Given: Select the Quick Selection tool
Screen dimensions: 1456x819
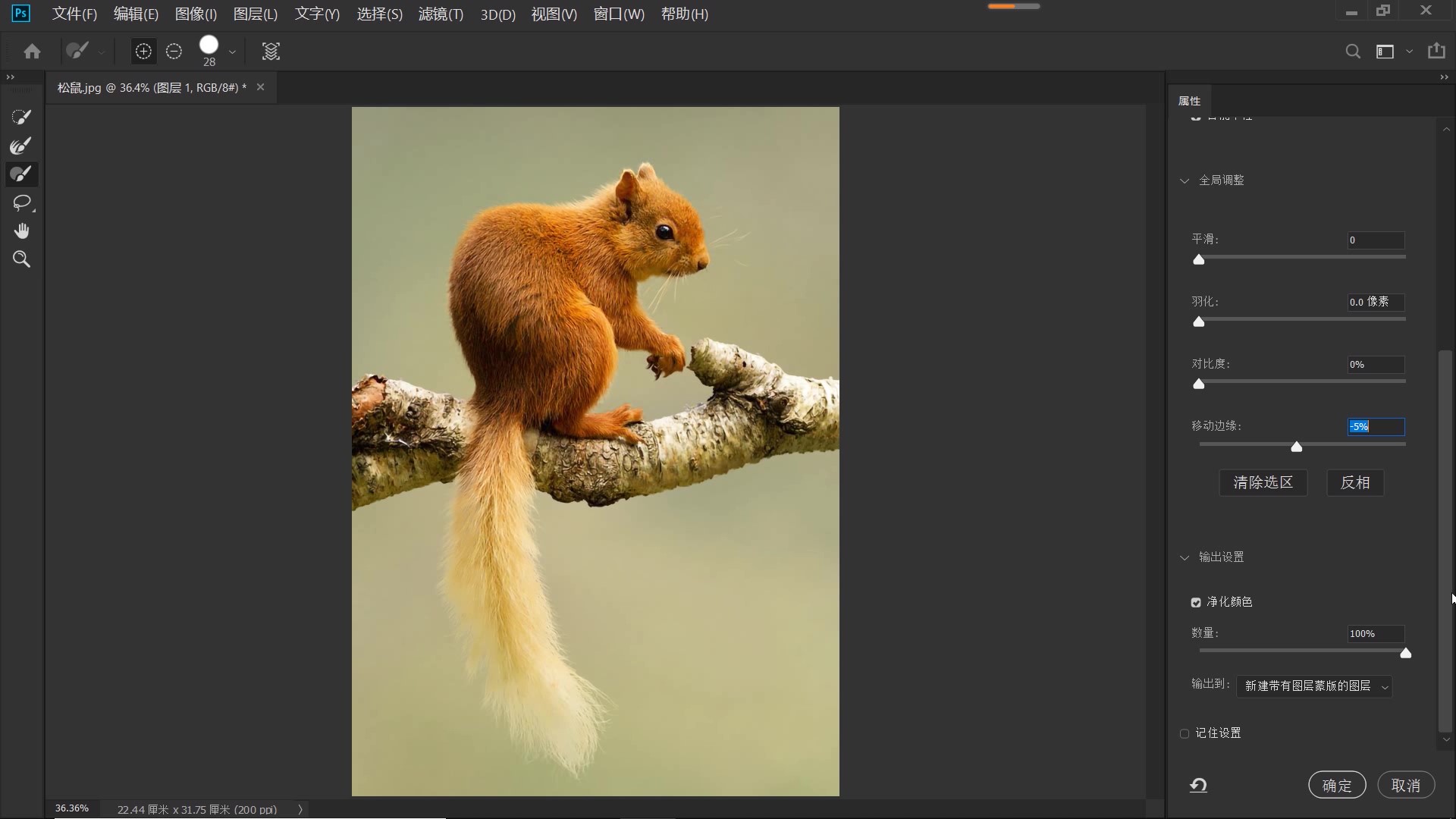Looking at the screenshot, I should pyautogui.click(x=21, y=117).
